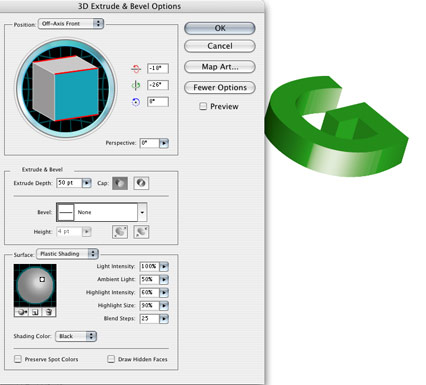The height and width of the screenshot is (385, 426).
Task: Click the Cancel button
Action: coord(220,46)
